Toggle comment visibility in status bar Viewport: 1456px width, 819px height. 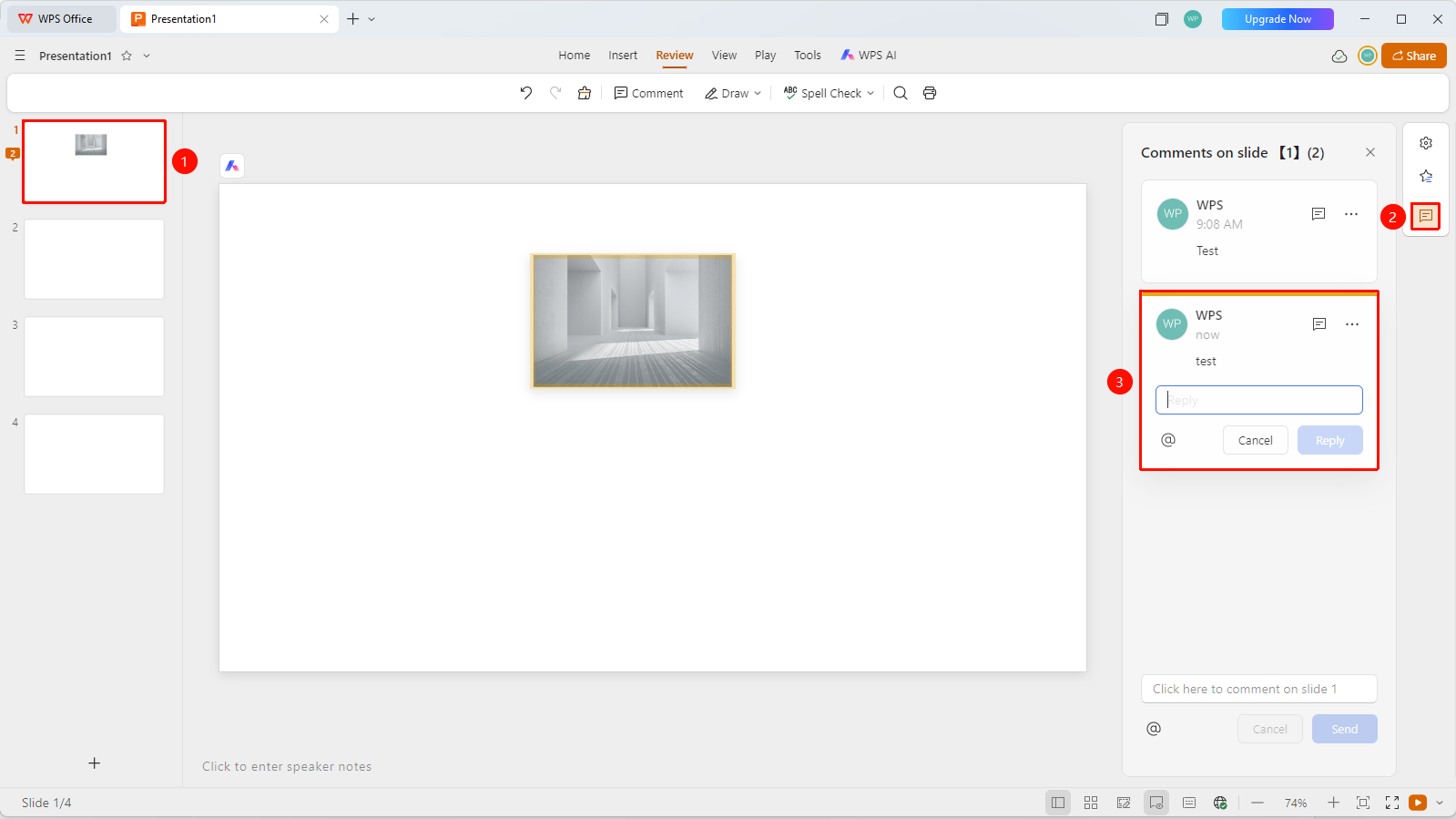1156,803
